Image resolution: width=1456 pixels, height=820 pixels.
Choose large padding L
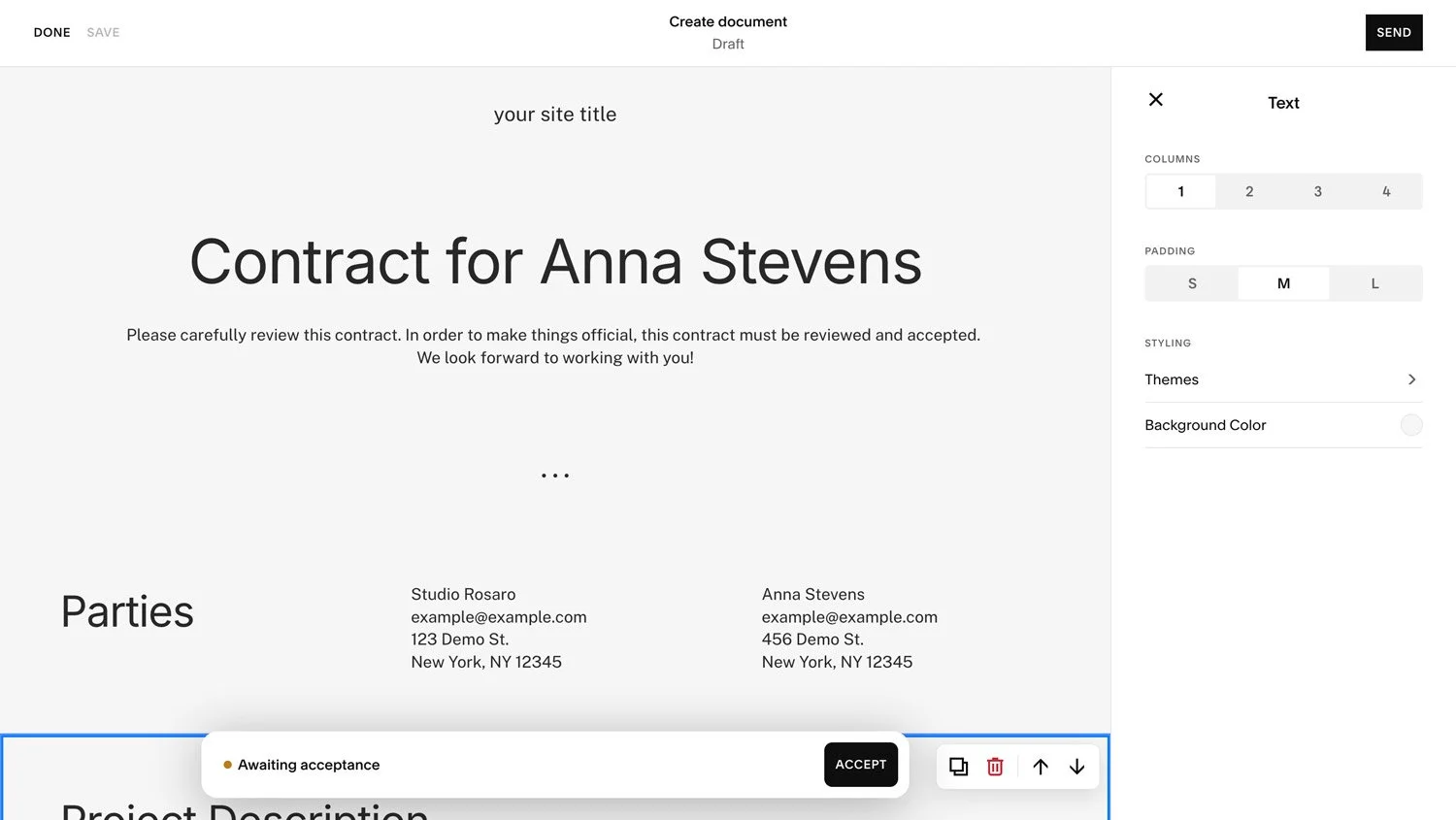pos(1374,283)
